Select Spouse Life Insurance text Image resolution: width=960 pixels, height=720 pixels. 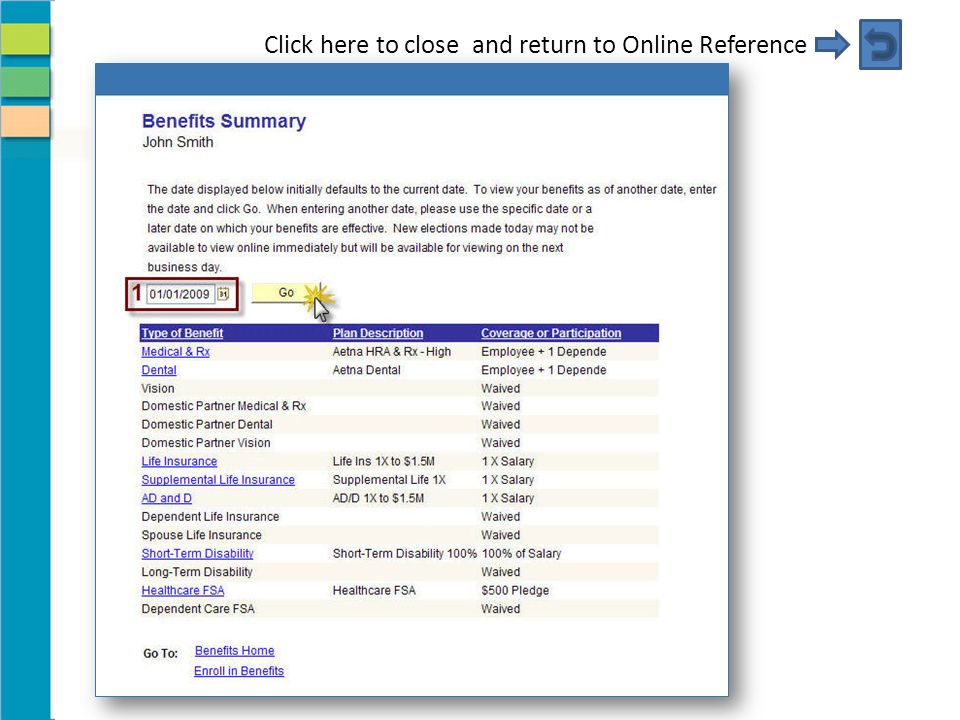coord(201,534)
